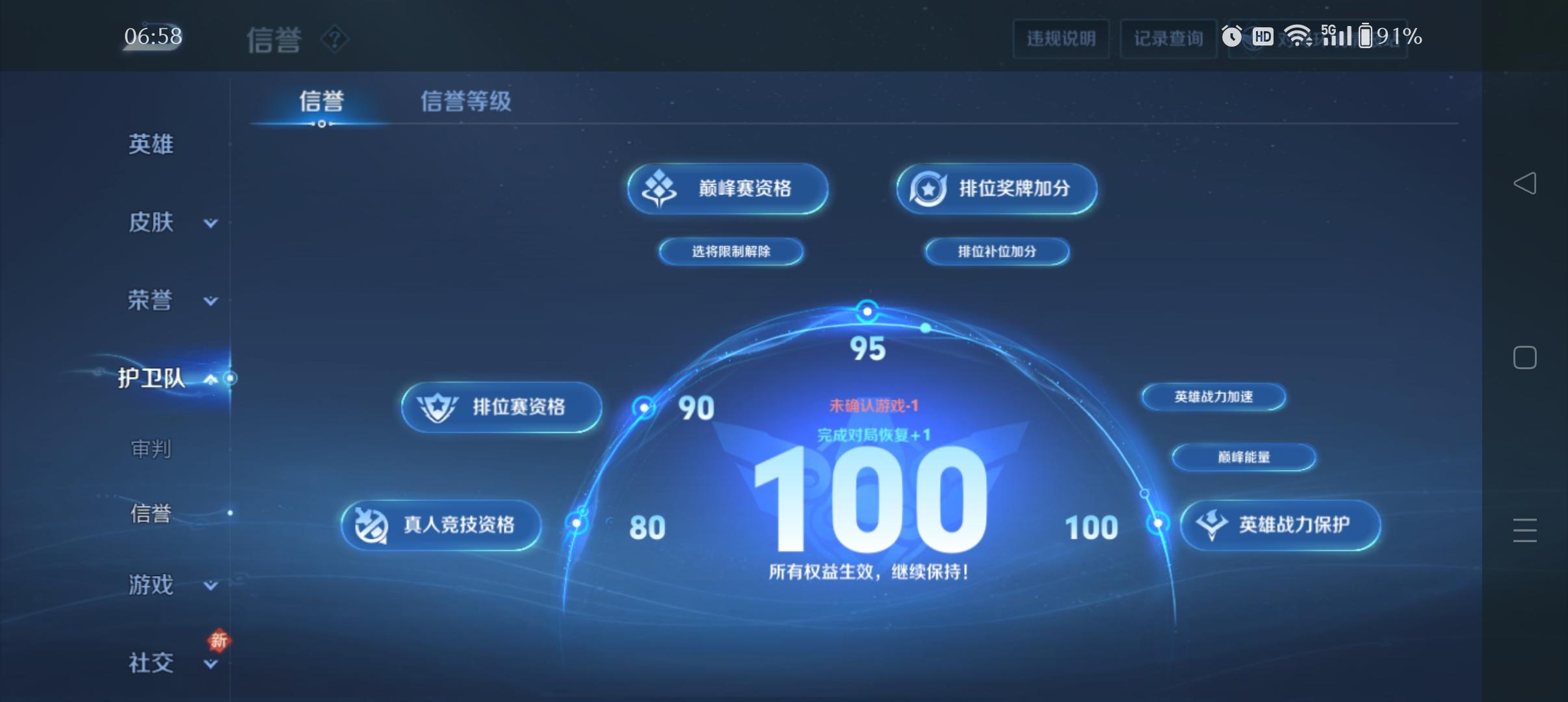Tap the right 100 marker node on arc

pos(1158,523)
